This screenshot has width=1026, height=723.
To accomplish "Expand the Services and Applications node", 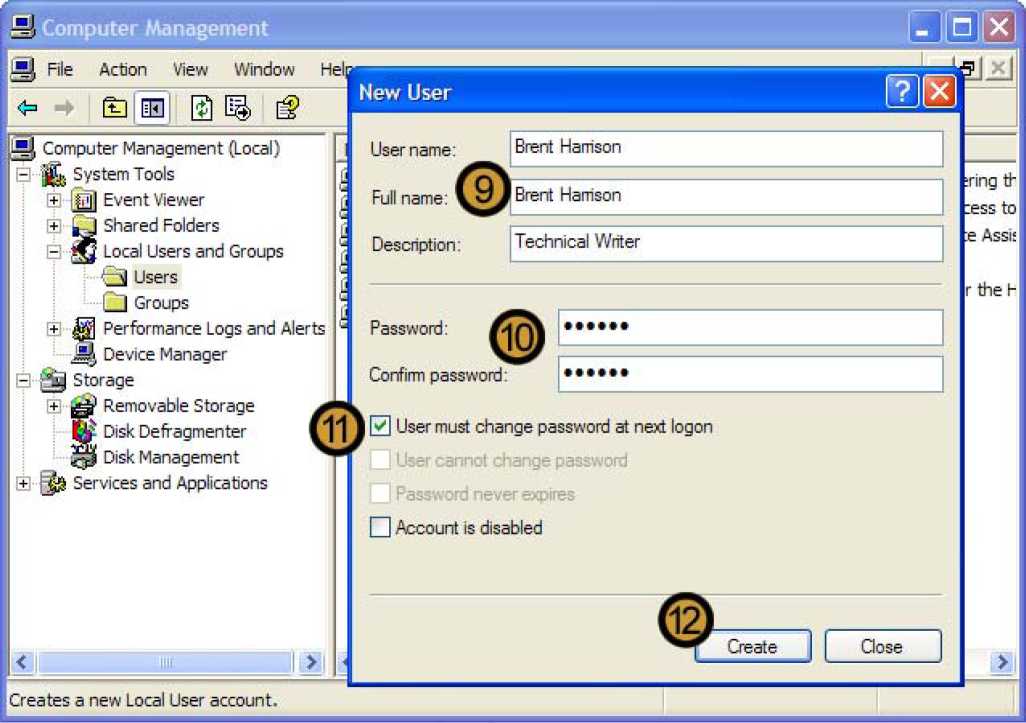I will click(23, 484).
